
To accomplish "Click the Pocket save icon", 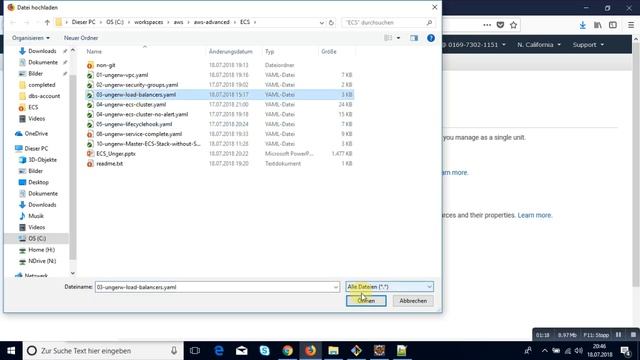I will click(x=500, y=25).
